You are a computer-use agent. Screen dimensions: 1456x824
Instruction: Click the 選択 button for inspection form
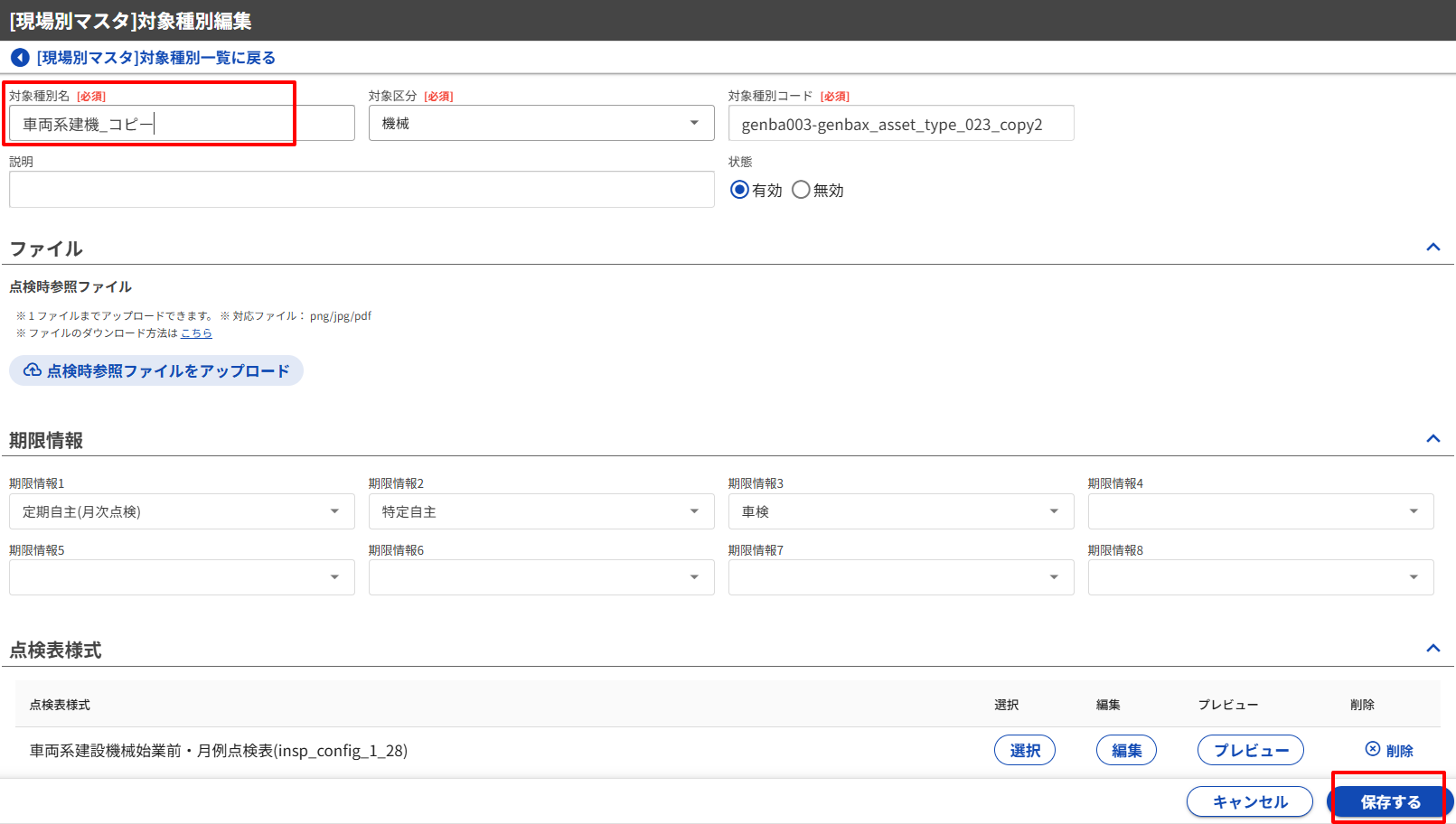click(1024, 750)
